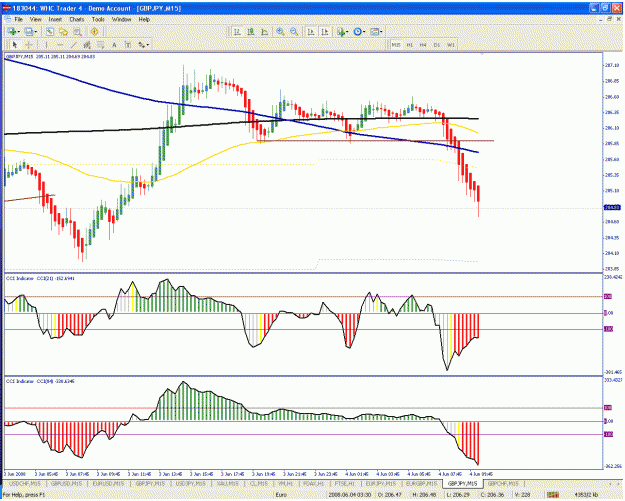Switch to the EURJPY,M15 chart tab
Viewport: 625px width, 501px height.
381,483
